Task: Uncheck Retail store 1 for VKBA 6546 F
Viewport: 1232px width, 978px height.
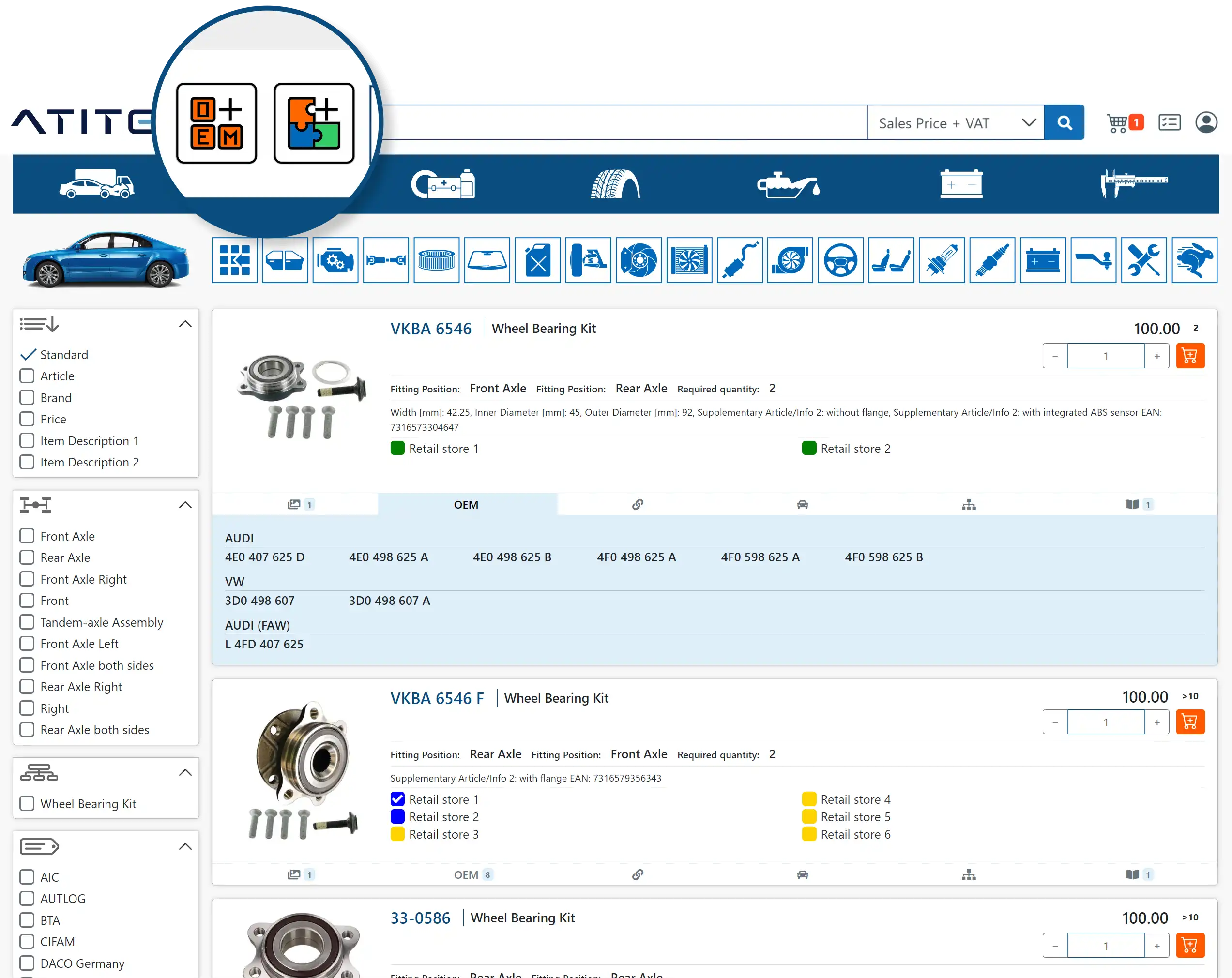Action: [x=398, y=799]
